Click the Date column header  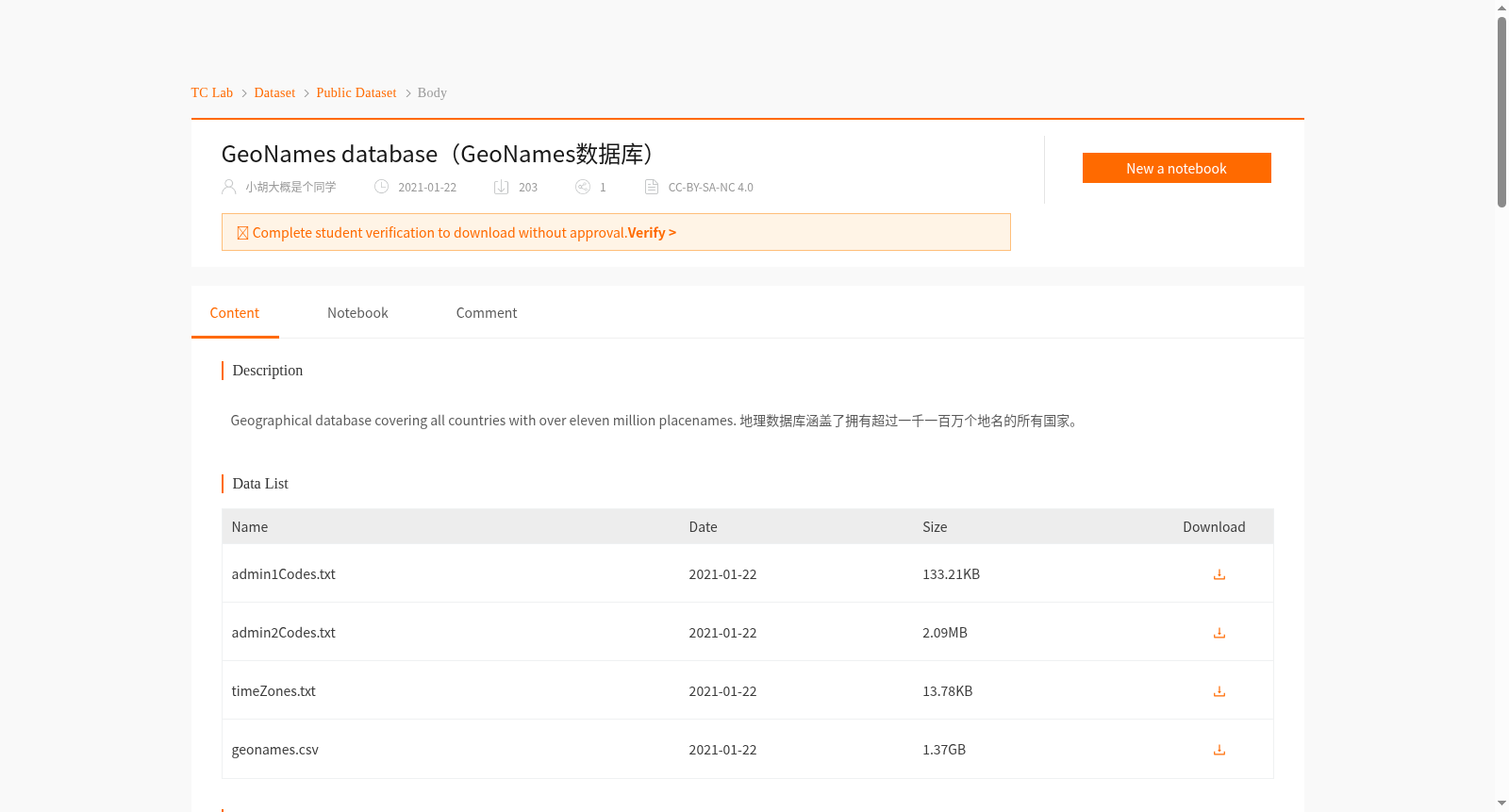click(x=704, y=527)
